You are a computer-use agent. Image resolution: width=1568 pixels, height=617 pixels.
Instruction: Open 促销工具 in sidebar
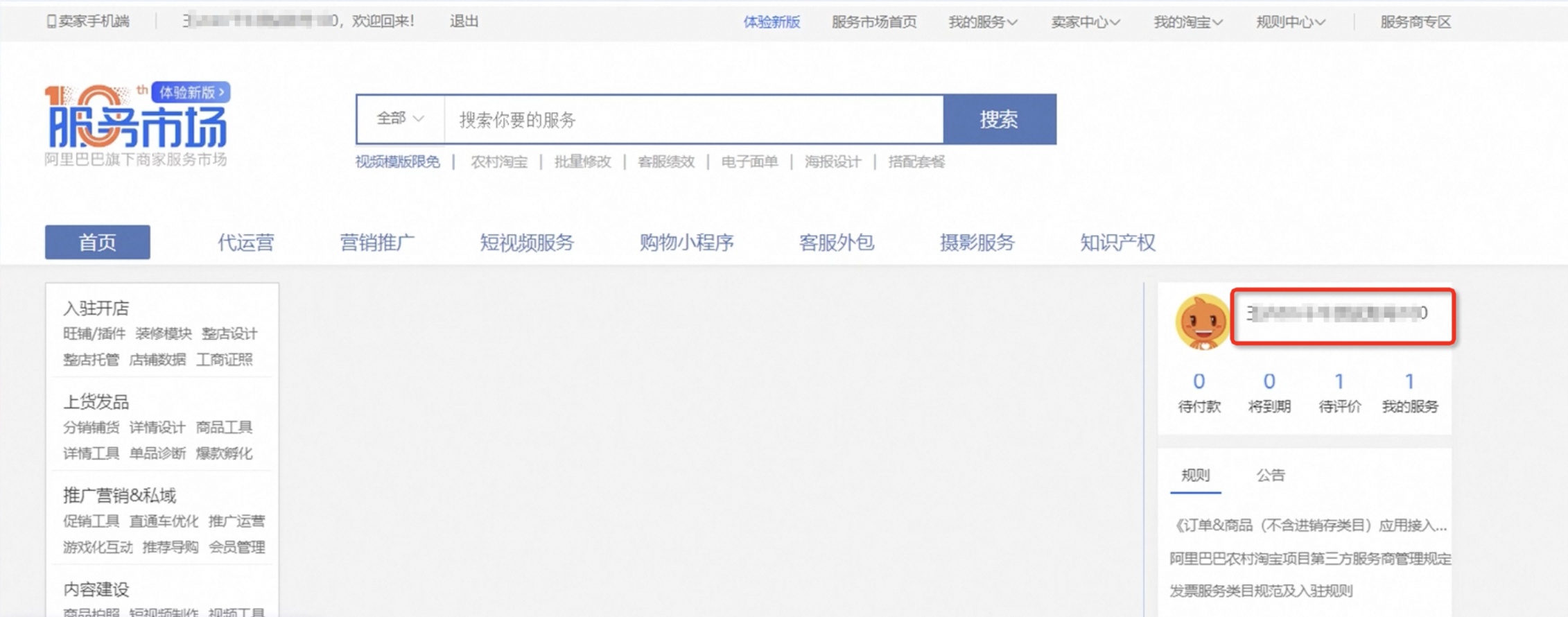point(91,521)
